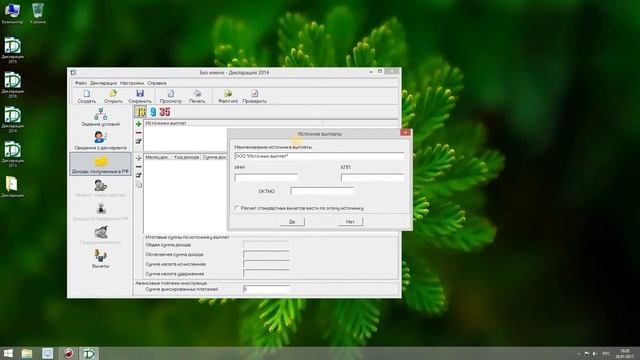Image resolution: width=640 pixels, height=360 pixels.
Task: Close the Источник выплаты dialog
Action: pos(405,133)
